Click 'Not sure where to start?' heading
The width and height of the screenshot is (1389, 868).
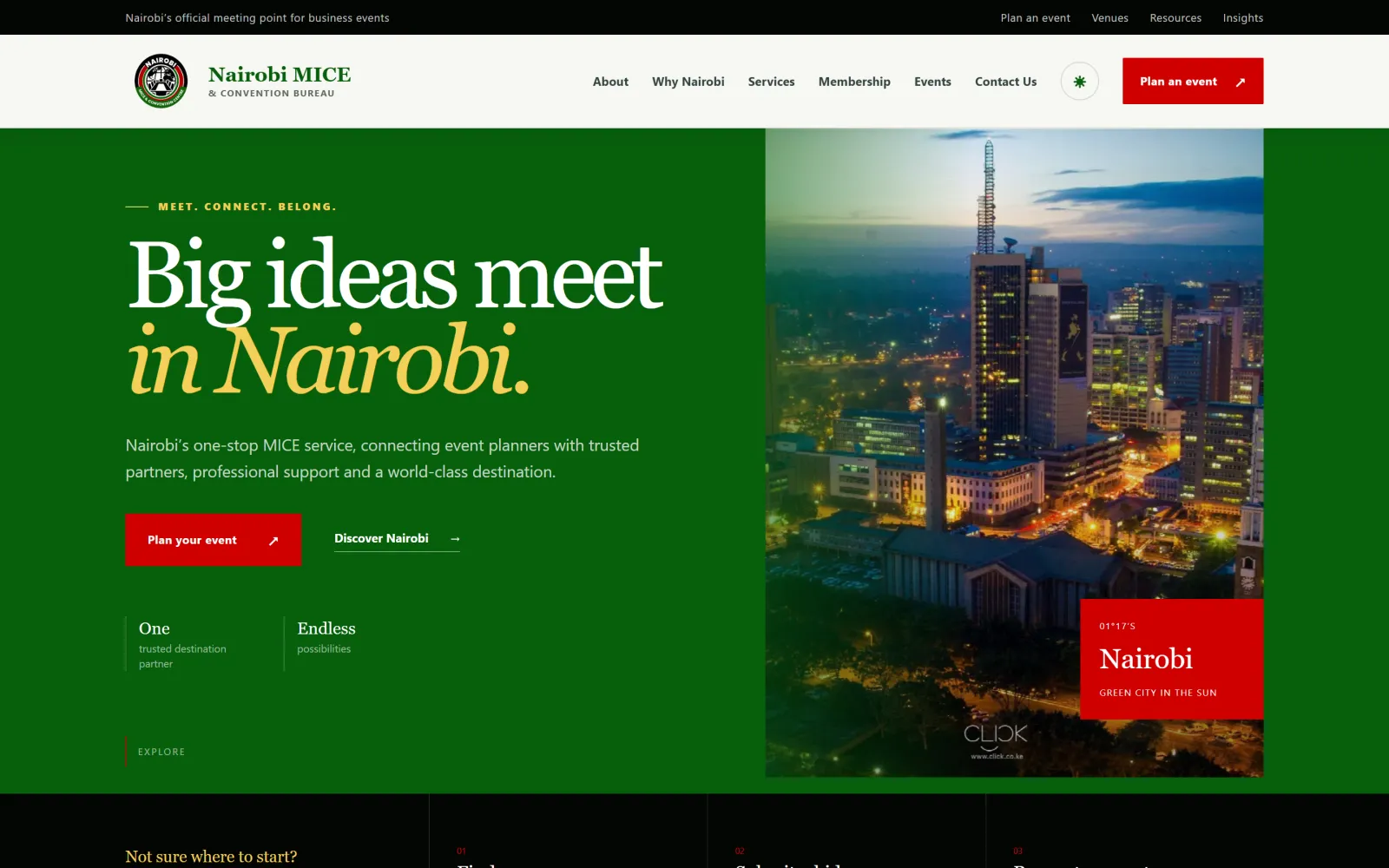[x=211, y=857]
